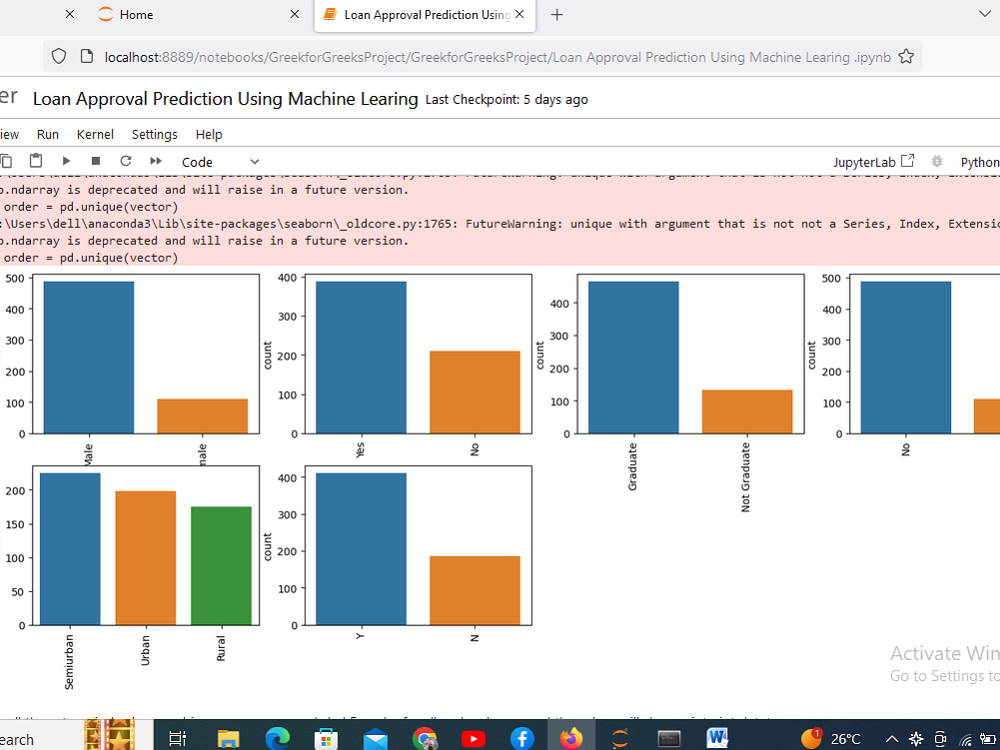Screen dimensions: 1000x750
Task: Open the Kernel menu
Action: click(95, 134)
